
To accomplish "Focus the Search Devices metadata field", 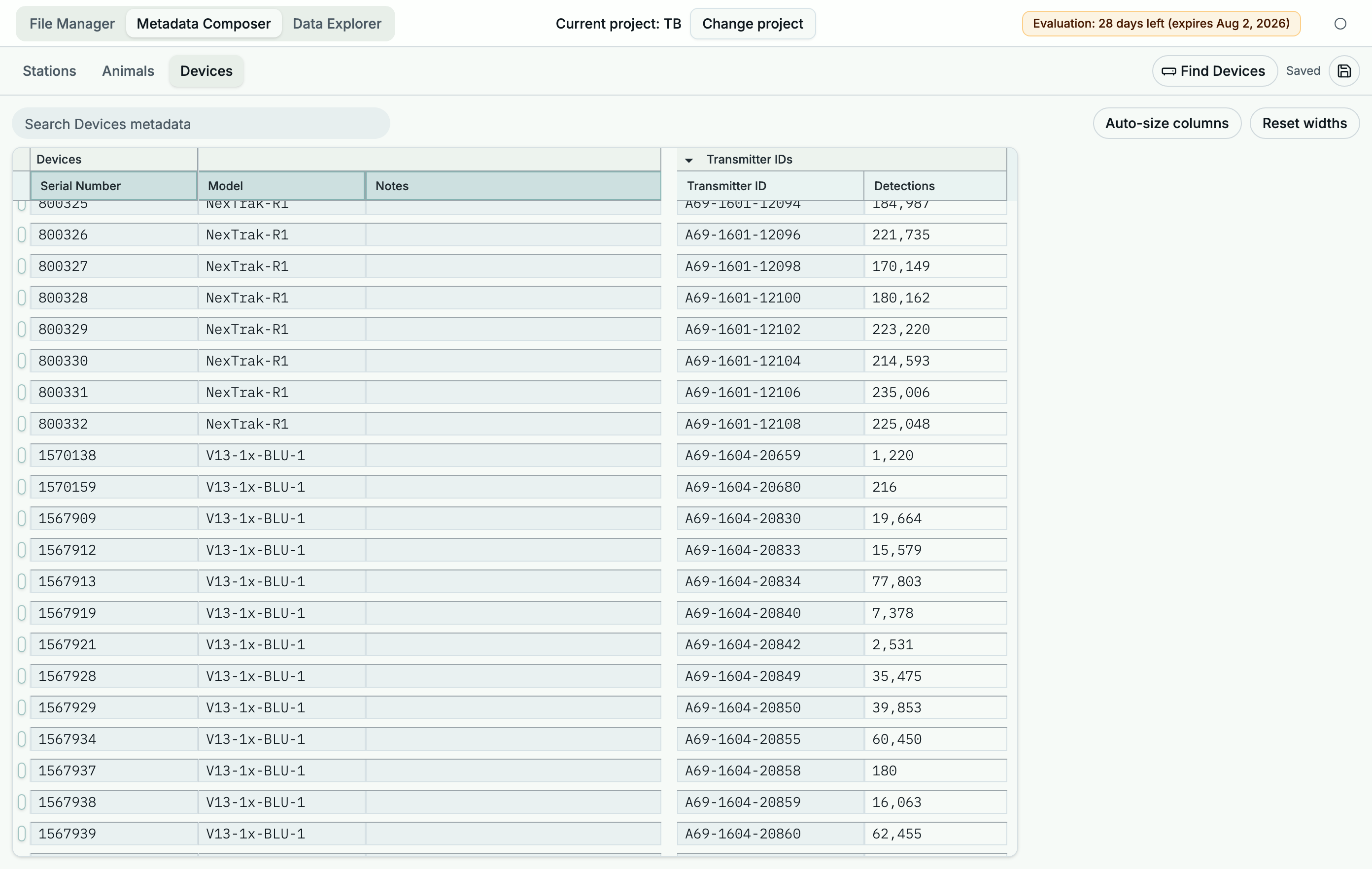I will (201, 124).
